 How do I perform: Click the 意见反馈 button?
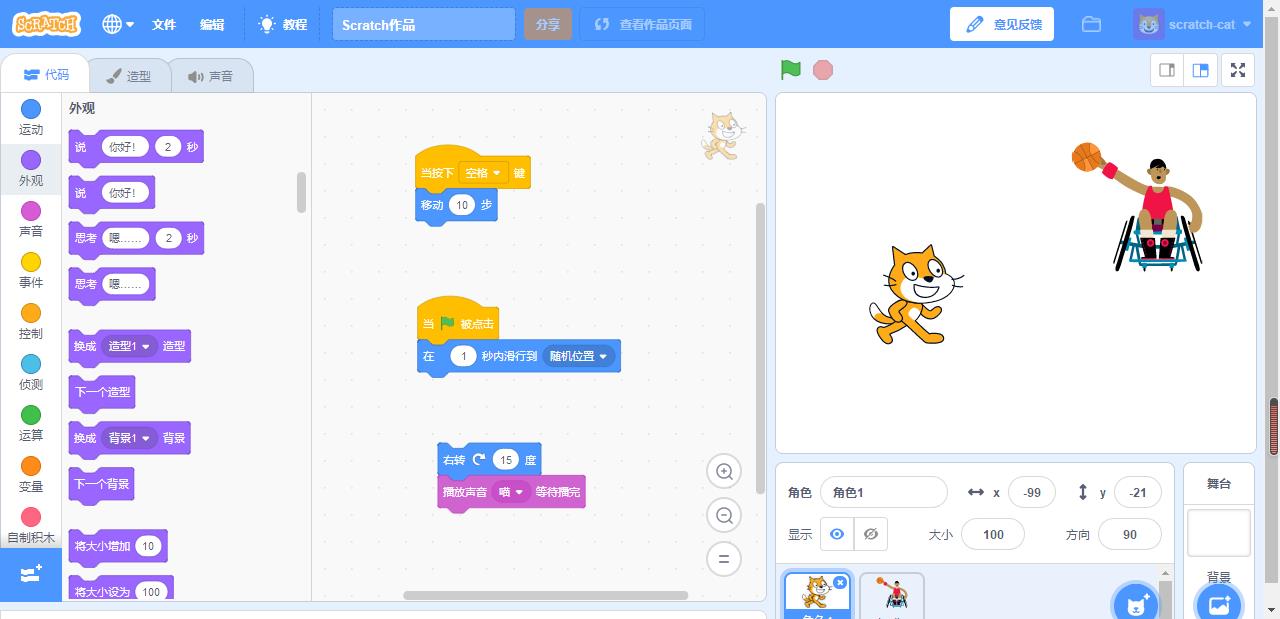[x=1002, y=24]
